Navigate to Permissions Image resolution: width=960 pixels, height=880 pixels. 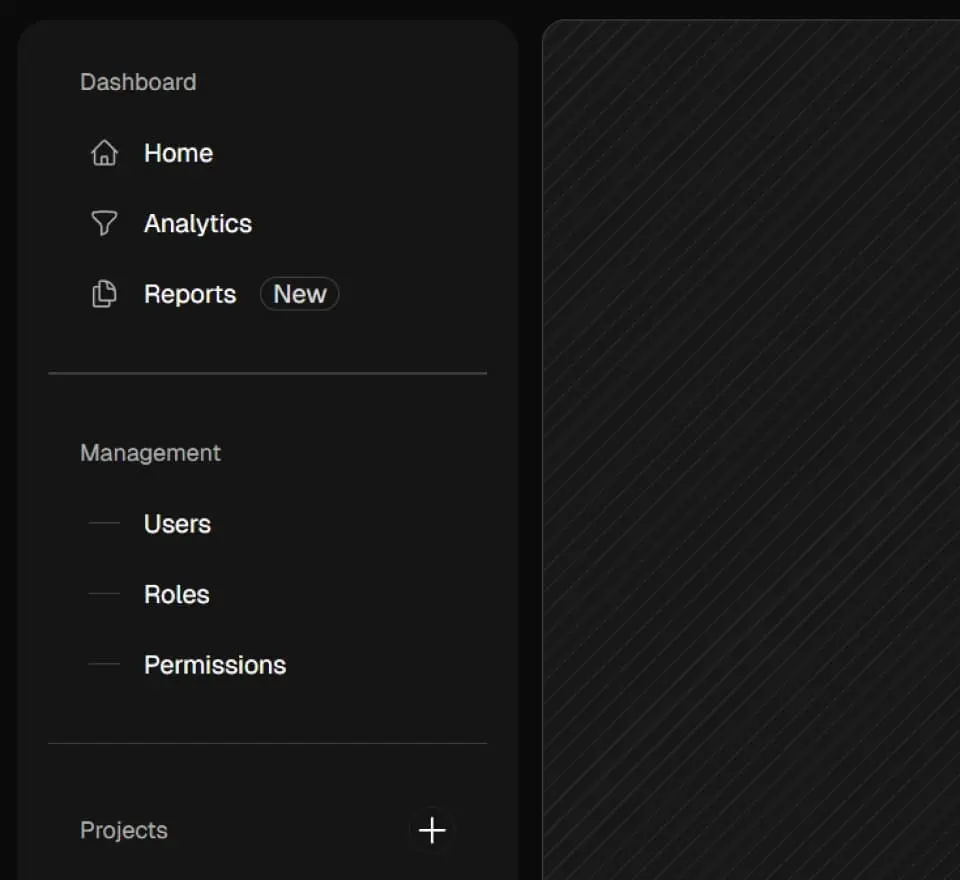(215, 665)
